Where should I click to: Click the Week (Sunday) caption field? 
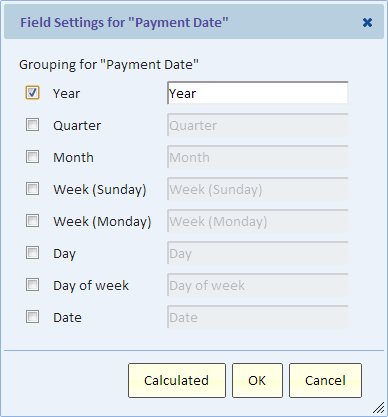pyautogui.click(x=258, y=189)
